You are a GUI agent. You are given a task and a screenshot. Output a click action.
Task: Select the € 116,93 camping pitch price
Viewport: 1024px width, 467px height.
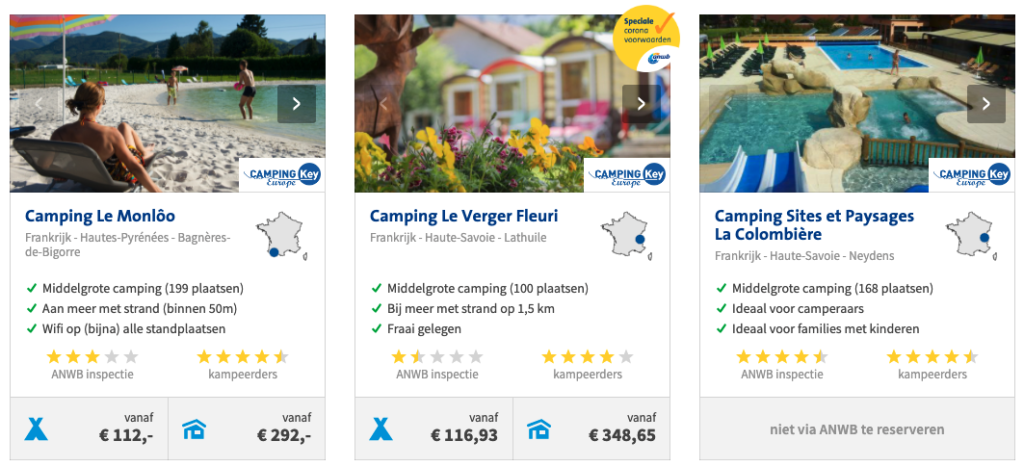pos(464,435)
